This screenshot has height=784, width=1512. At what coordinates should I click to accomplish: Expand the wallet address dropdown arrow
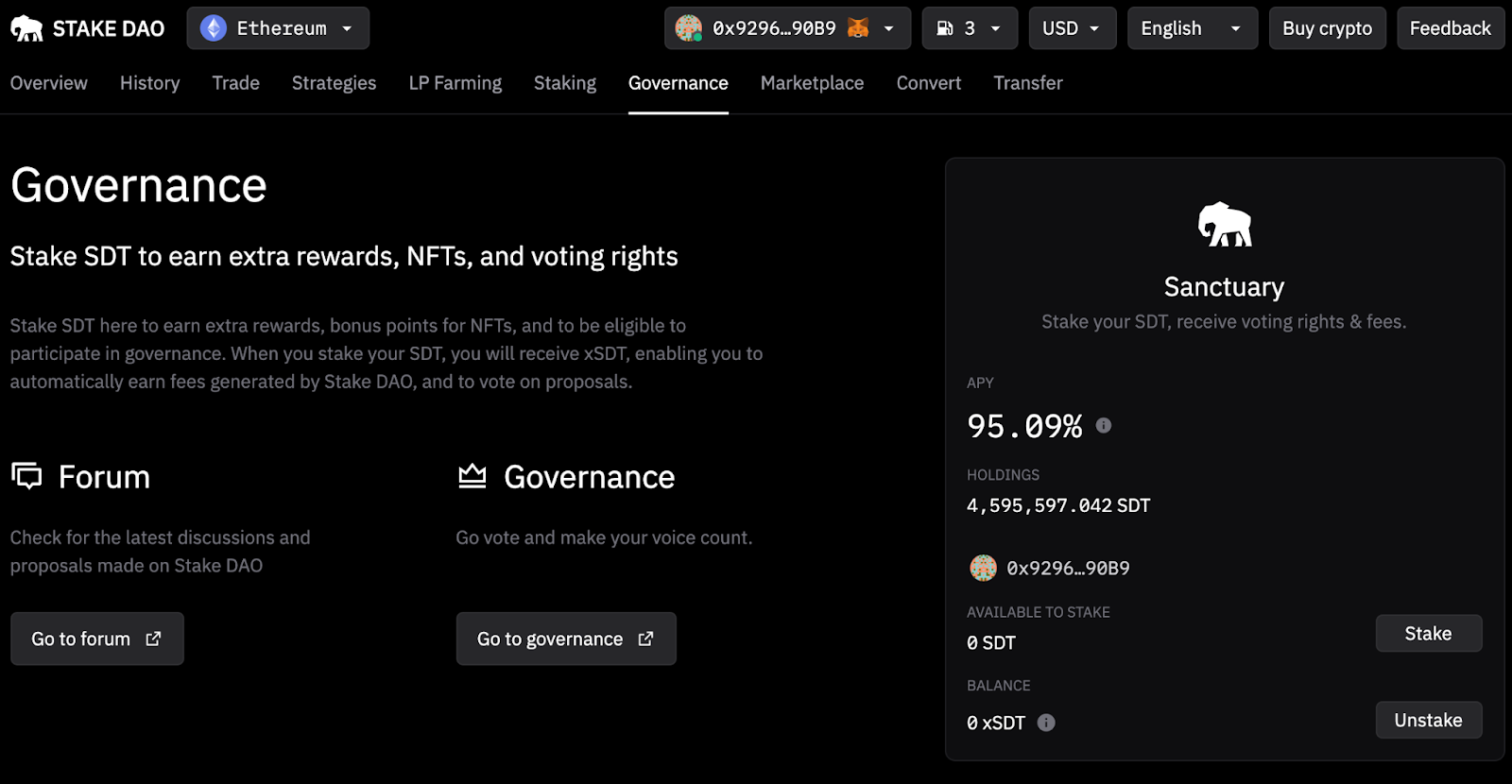888,28
